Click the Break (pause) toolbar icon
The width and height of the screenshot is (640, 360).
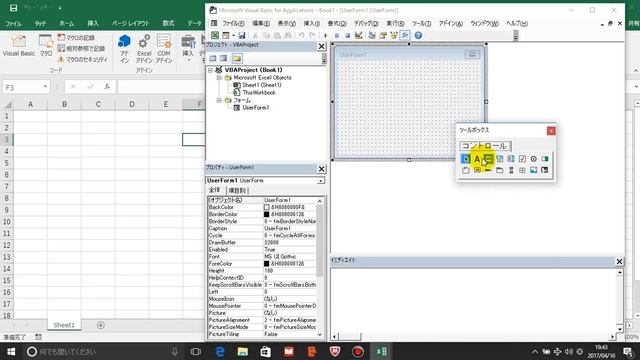337,36
